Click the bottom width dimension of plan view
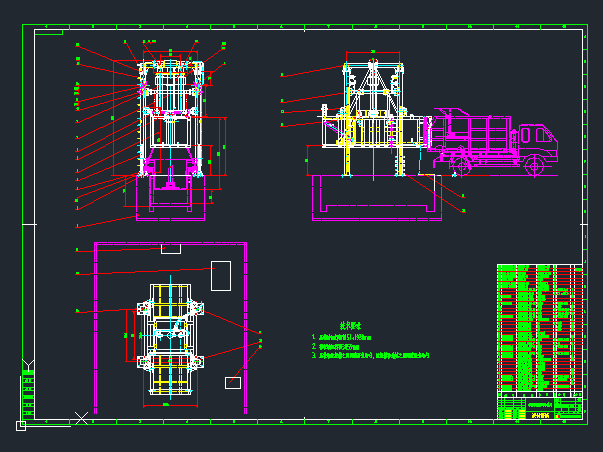Image resolution: width=603 pixels, height=452 pixels. pos(170,405)
